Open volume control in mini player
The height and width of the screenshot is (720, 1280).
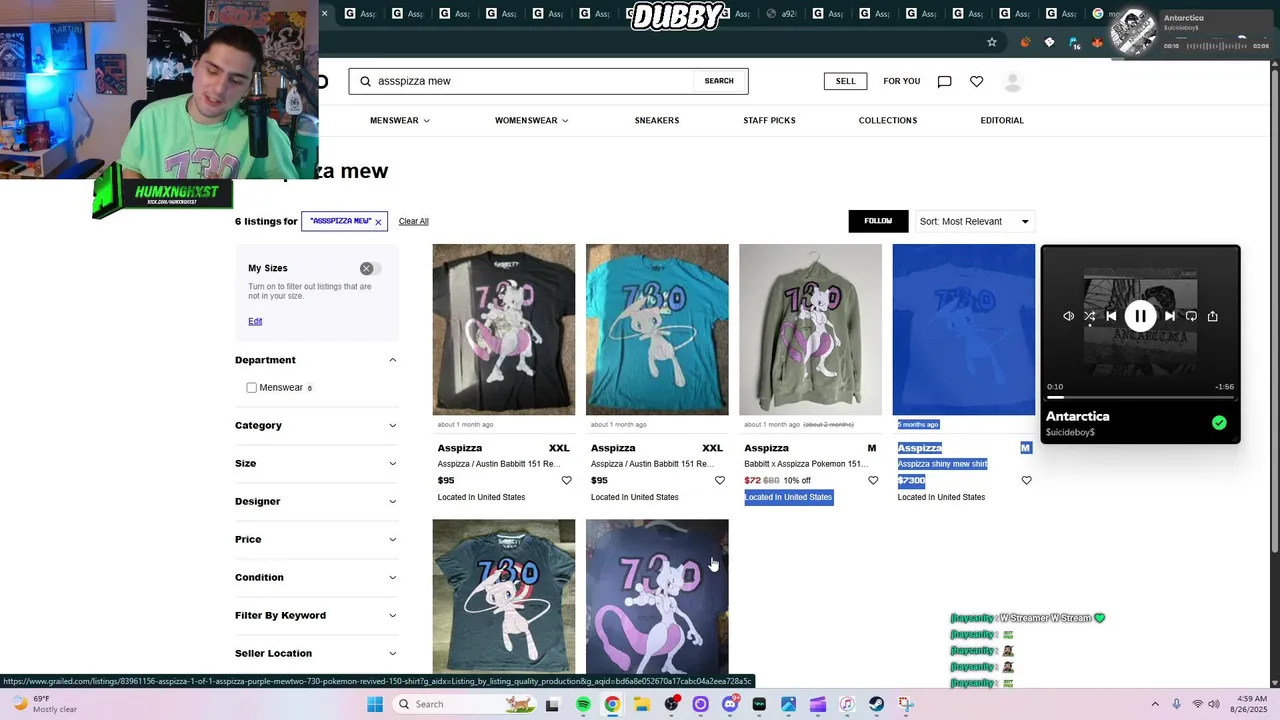pos(1068,316)
